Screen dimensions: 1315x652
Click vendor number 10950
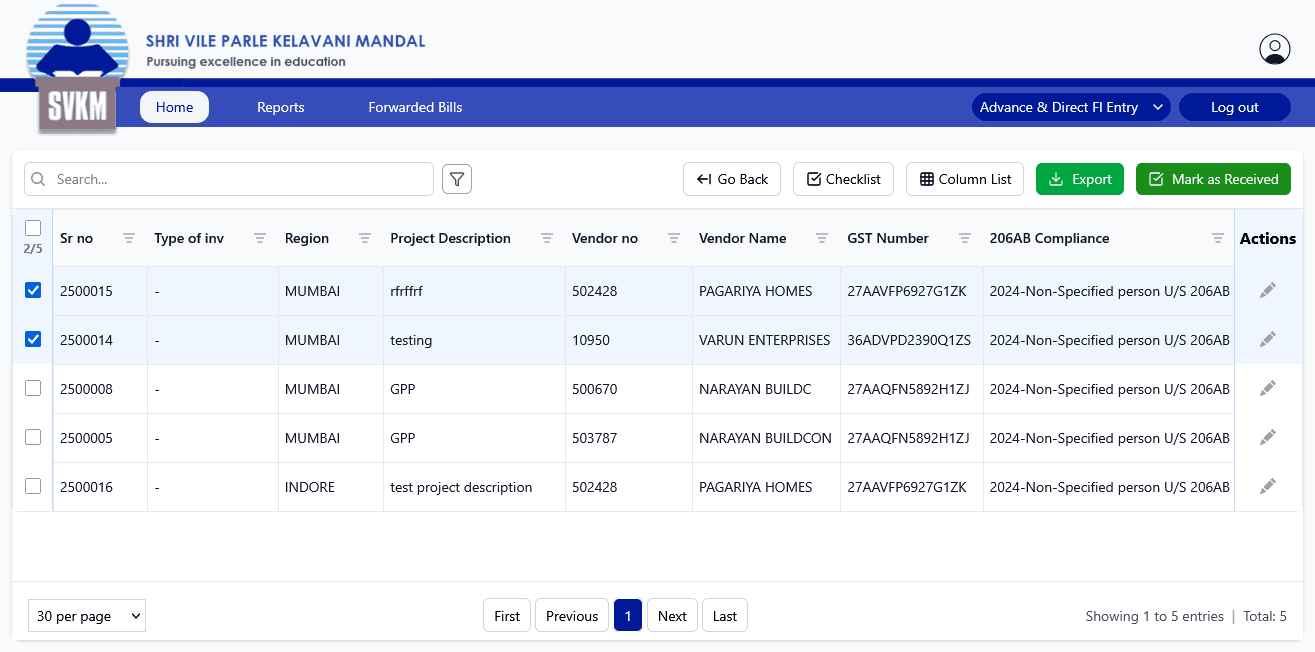(x=591, y=340)
